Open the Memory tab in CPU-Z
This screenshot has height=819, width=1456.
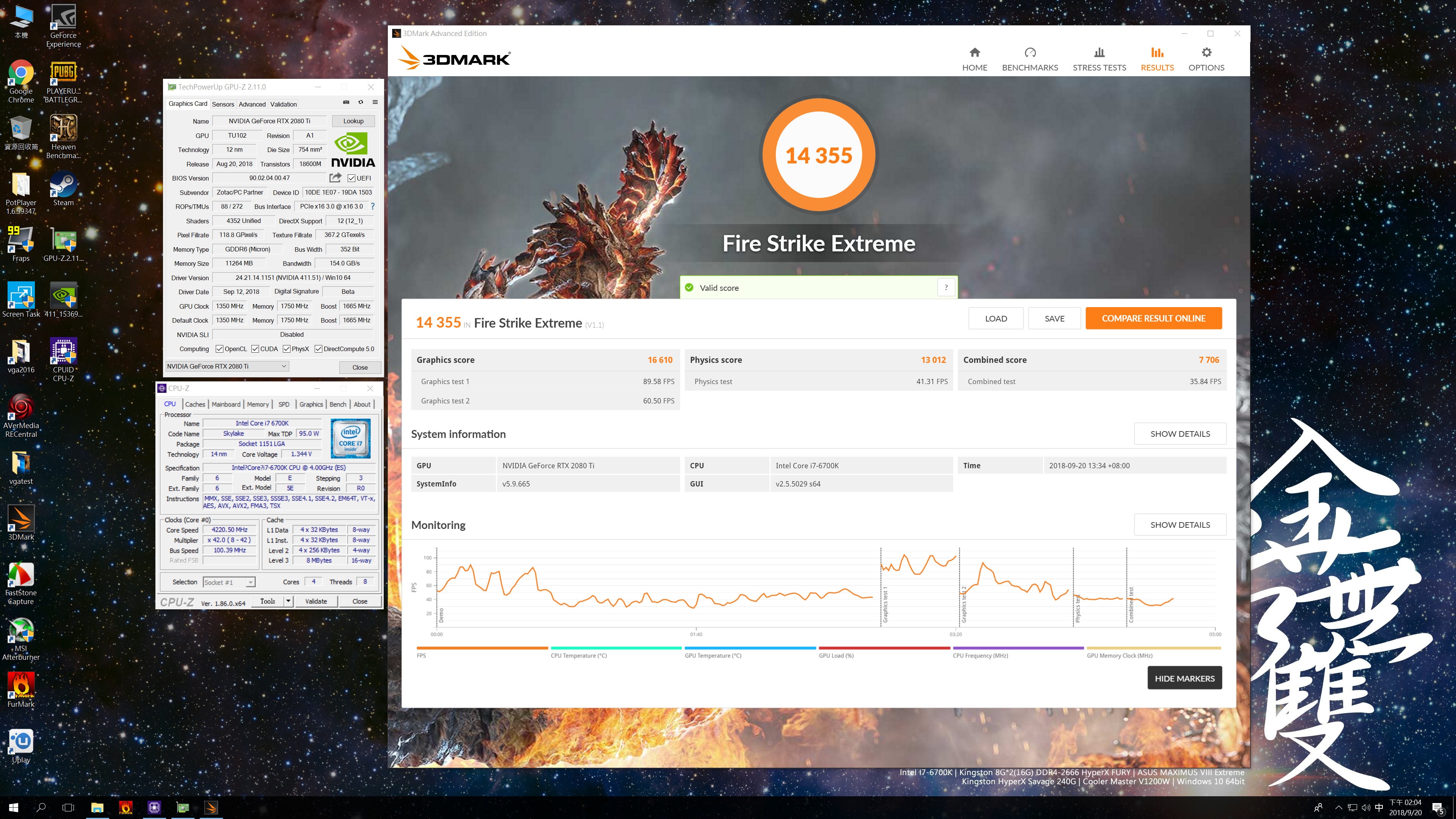tap(258, 404)
